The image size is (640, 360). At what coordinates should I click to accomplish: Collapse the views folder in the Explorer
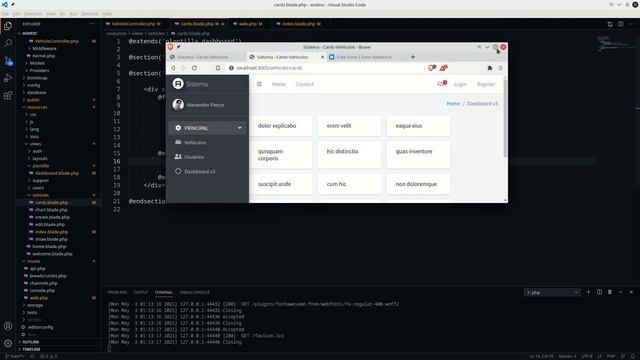[36, 144]
